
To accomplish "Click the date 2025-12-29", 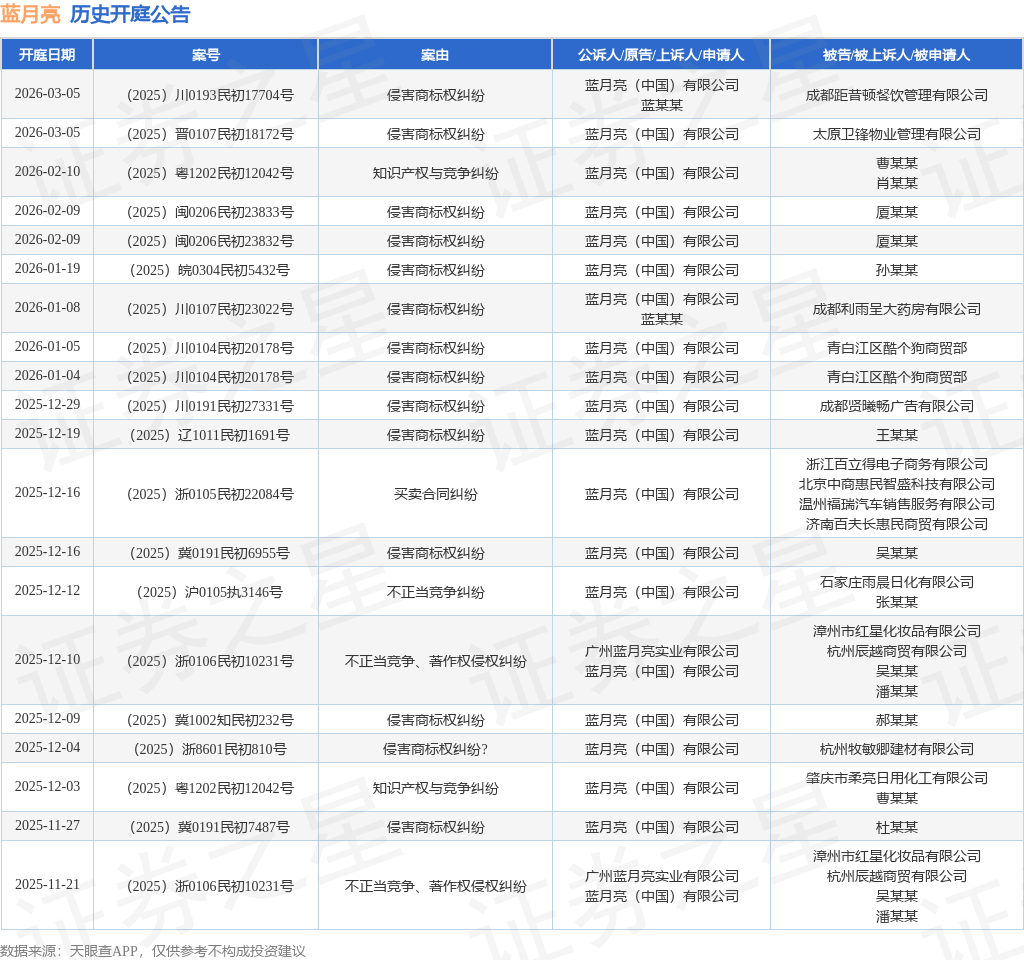I will [x=47, y=404].
